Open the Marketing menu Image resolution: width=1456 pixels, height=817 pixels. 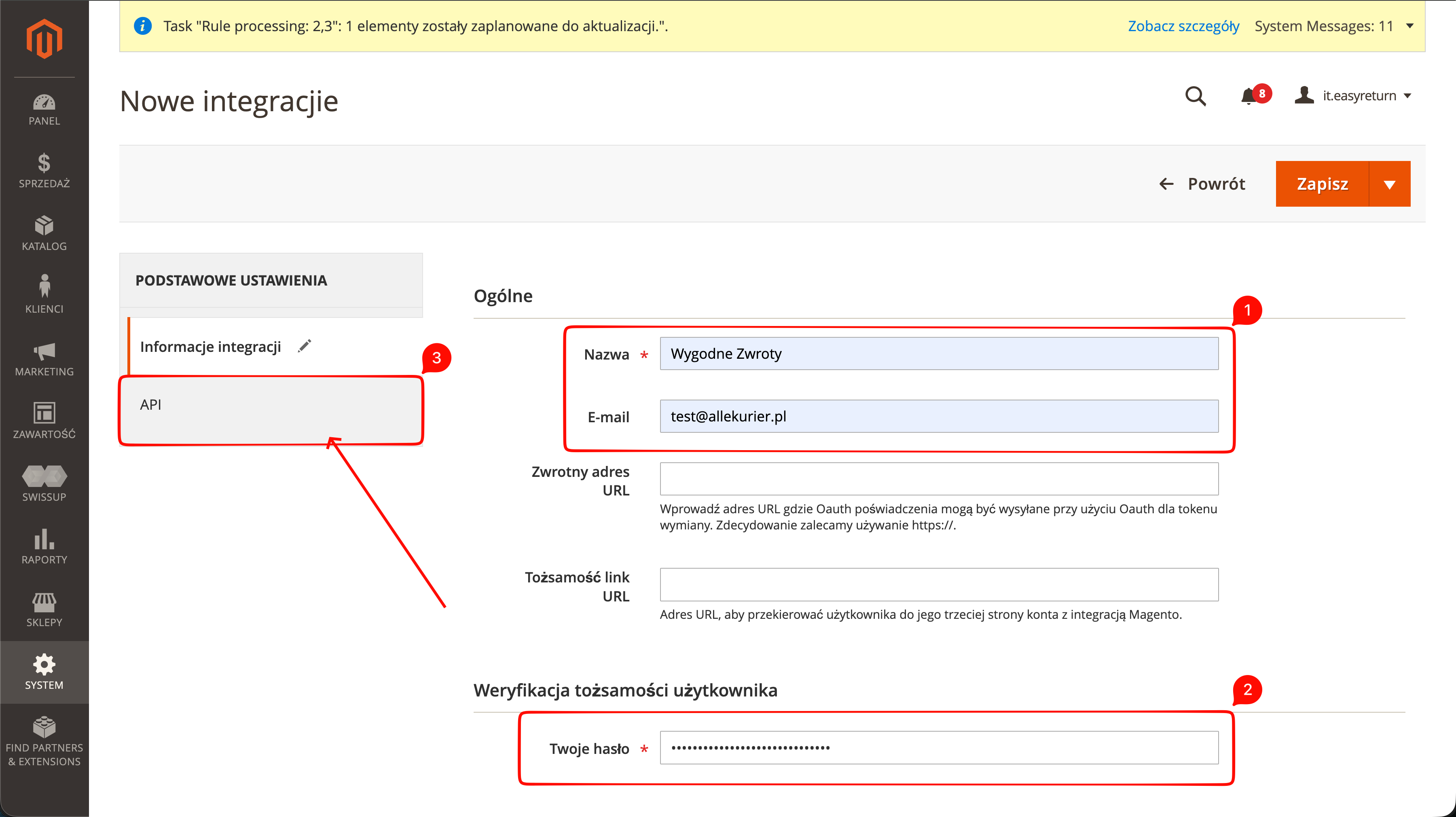(x=44, y=359)
